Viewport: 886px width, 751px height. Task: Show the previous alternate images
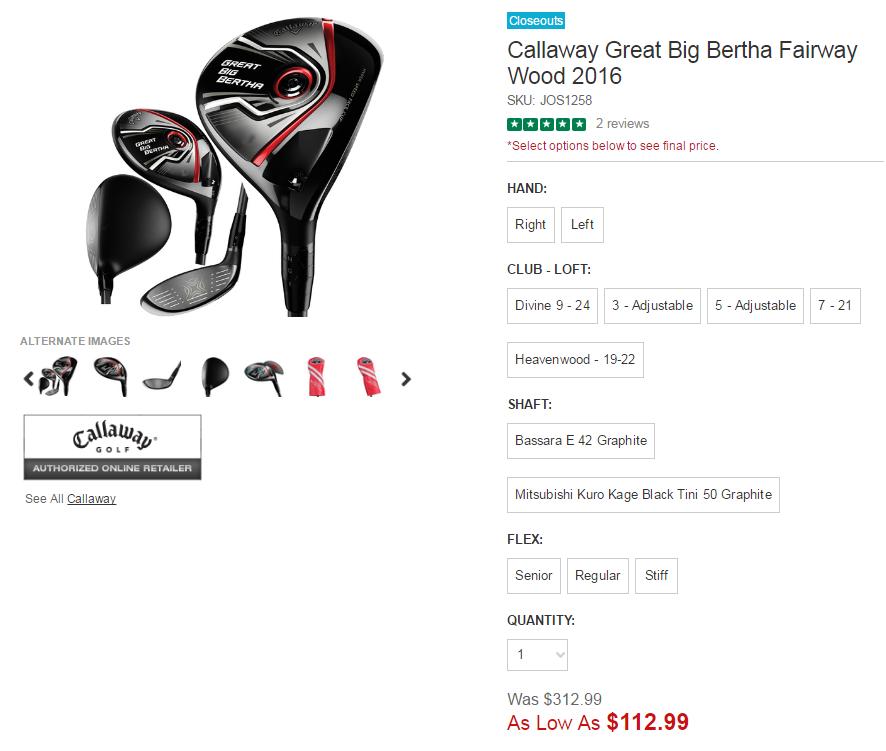tap(29, 379)
